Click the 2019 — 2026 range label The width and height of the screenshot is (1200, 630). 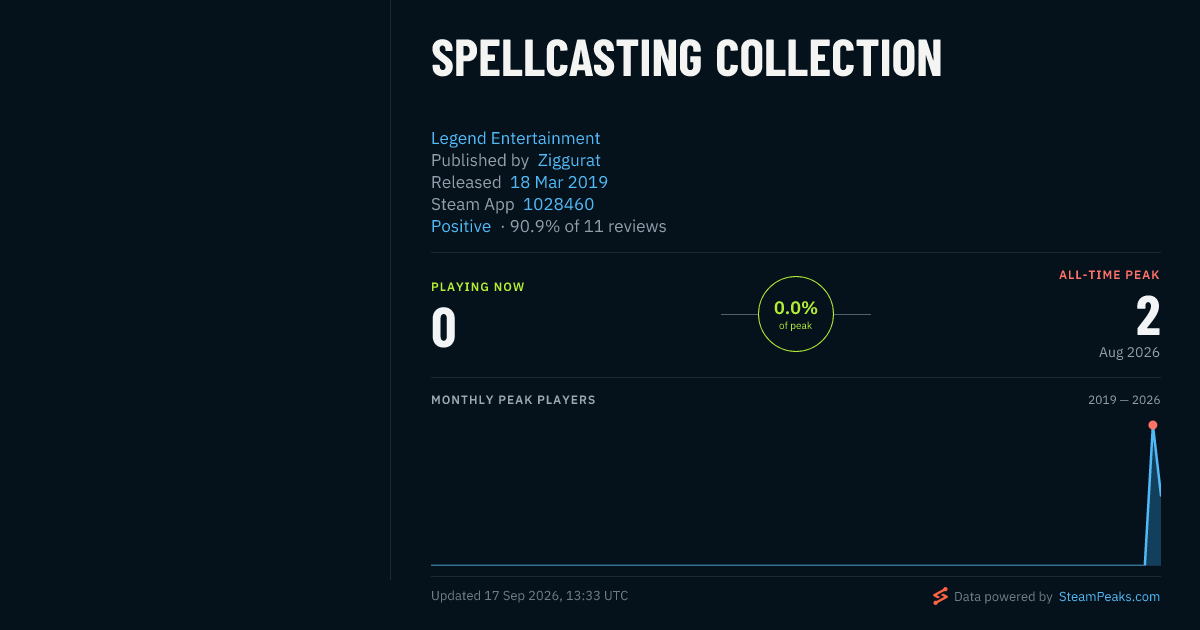pyautogui.click(x=1124, y=400)
